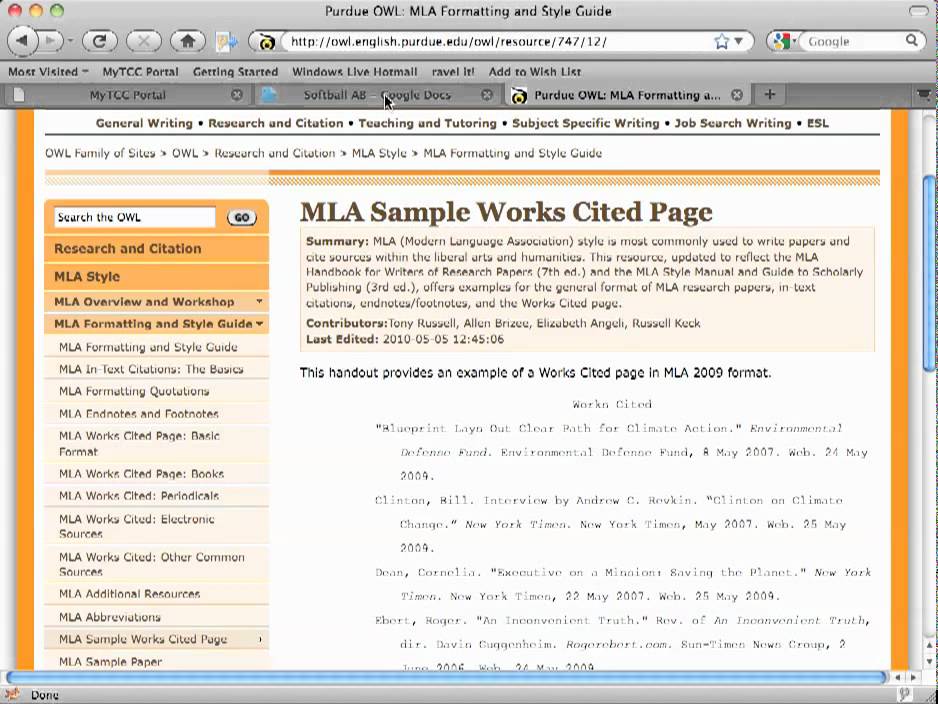Click the GO search button
938x704 pixels.
(242, 218)
